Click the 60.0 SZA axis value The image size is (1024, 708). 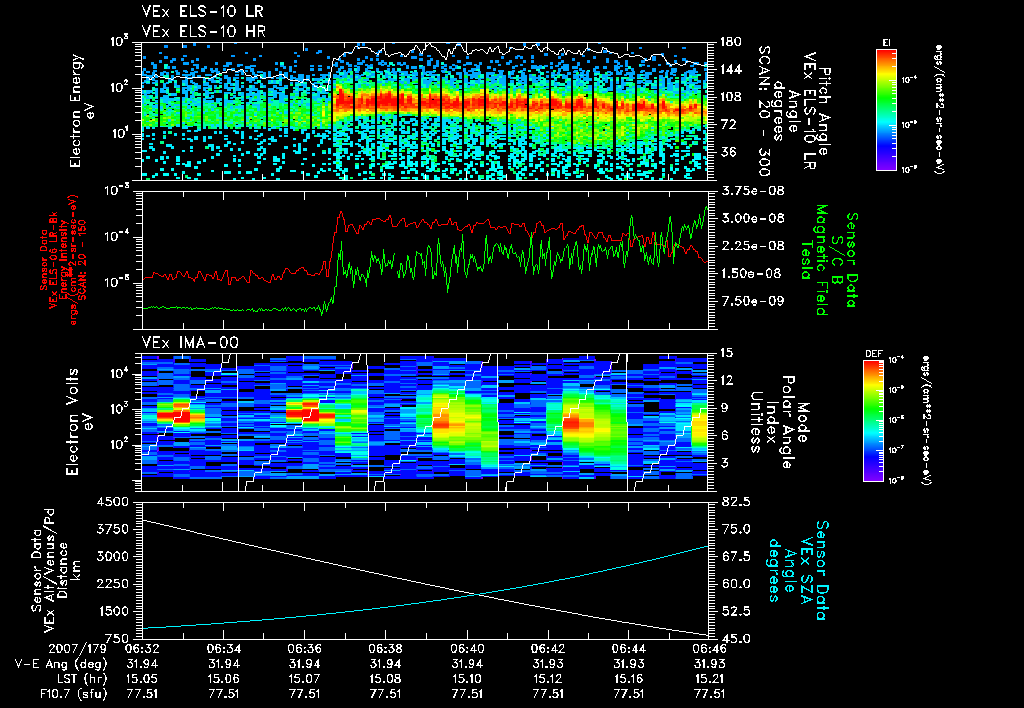pyautogui.click(x=736, y=584)
